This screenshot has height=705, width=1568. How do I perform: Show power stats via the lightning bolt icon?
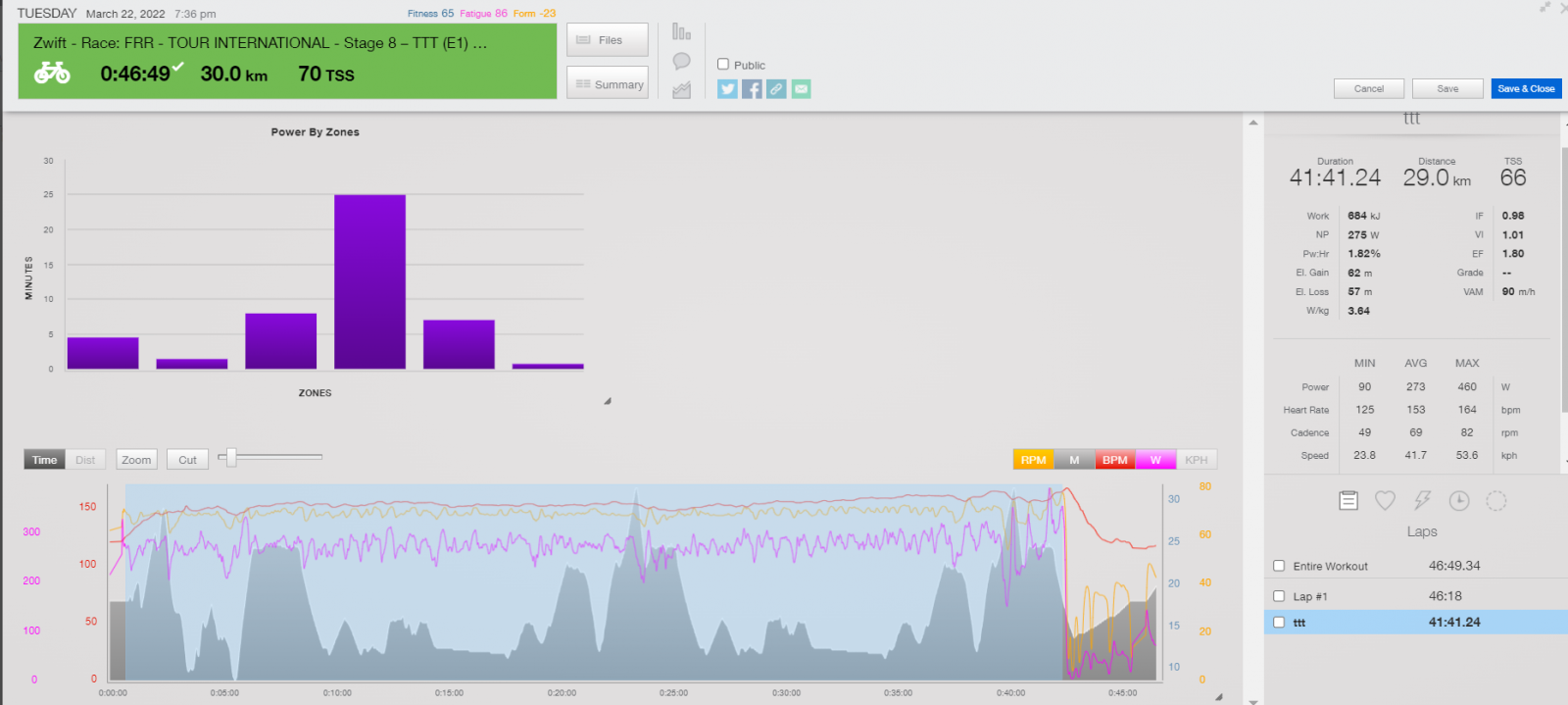tap(1422, 501)
